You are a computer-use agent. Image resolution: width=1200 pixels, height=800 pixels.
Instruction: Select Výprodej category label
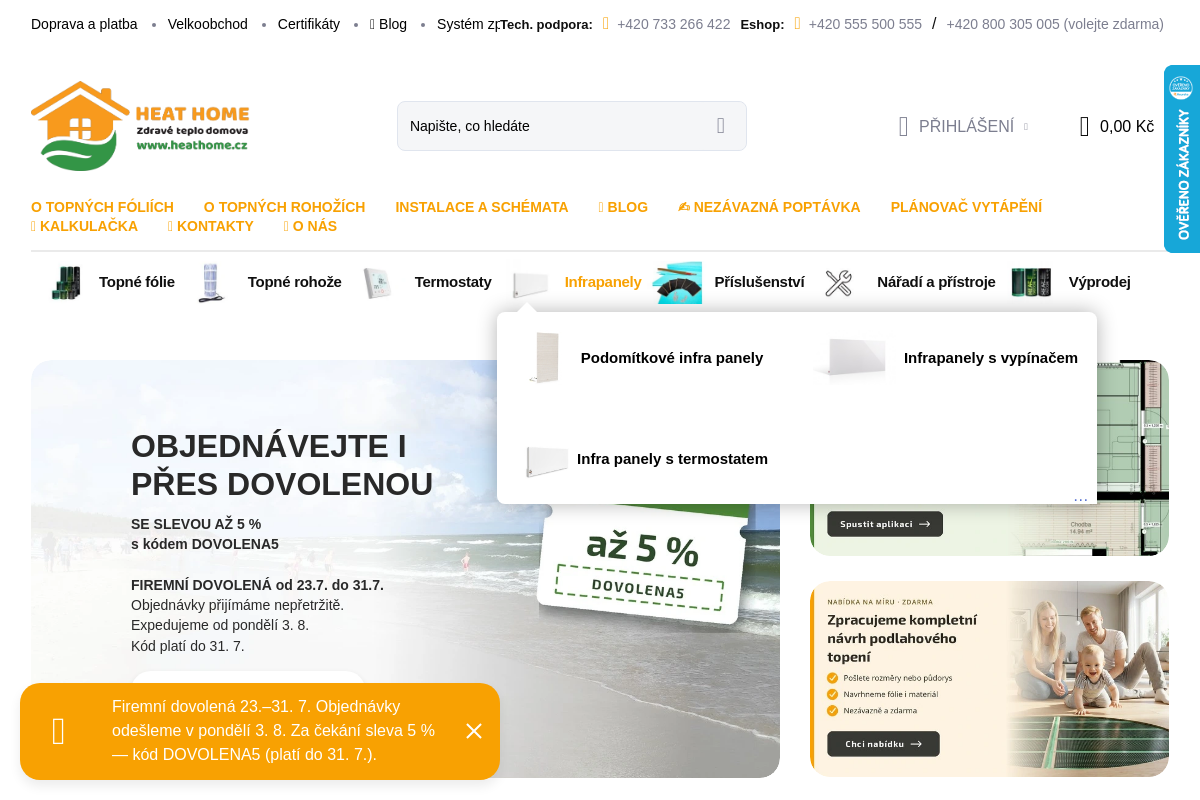[1099, 282]
